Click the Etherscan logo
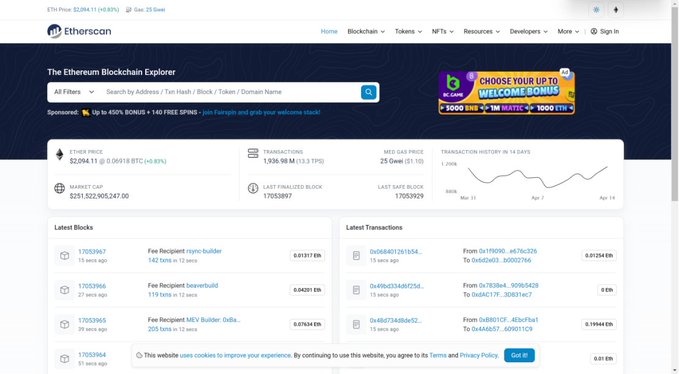 [79, 31]
